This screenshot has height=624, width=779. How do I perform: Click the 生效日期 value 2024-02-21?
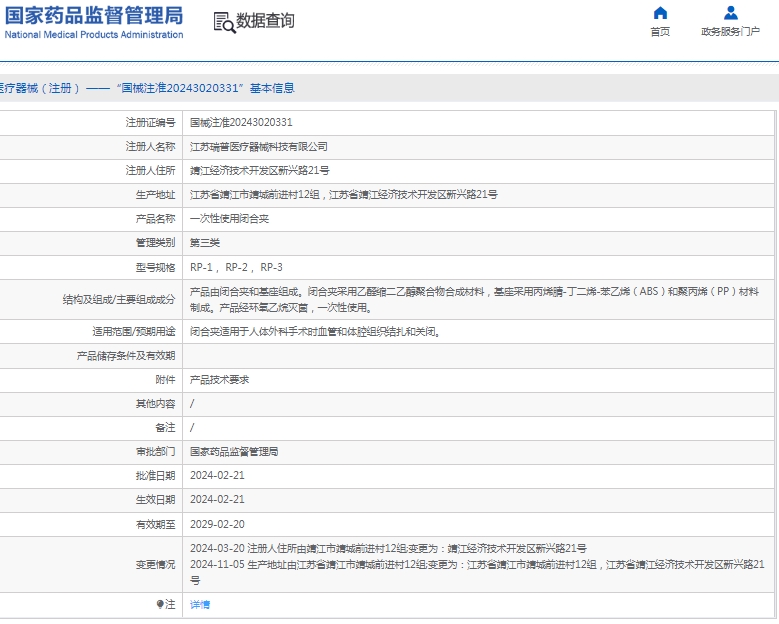tap(217, 499)
